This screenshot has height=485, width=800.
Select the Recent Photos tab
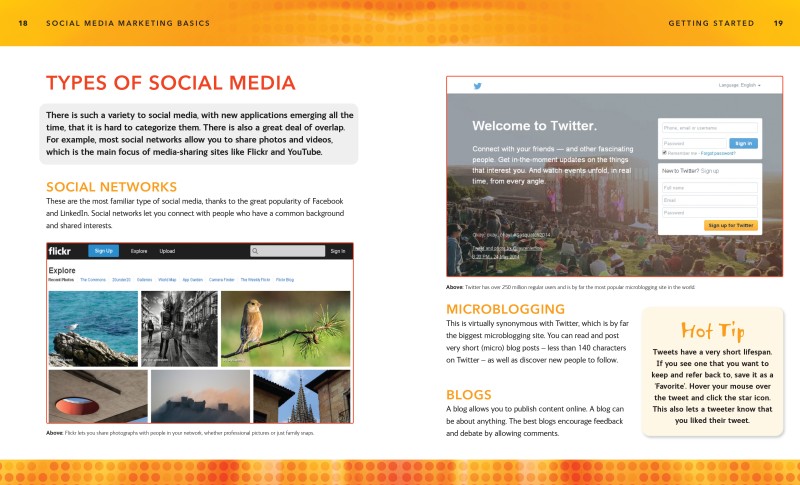(x=61, y=280)
